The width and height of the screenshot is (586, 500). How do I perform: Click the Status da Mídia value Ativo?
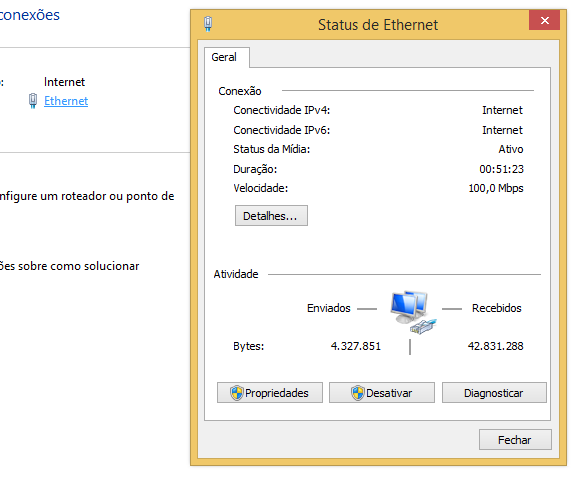pos(511,149)
